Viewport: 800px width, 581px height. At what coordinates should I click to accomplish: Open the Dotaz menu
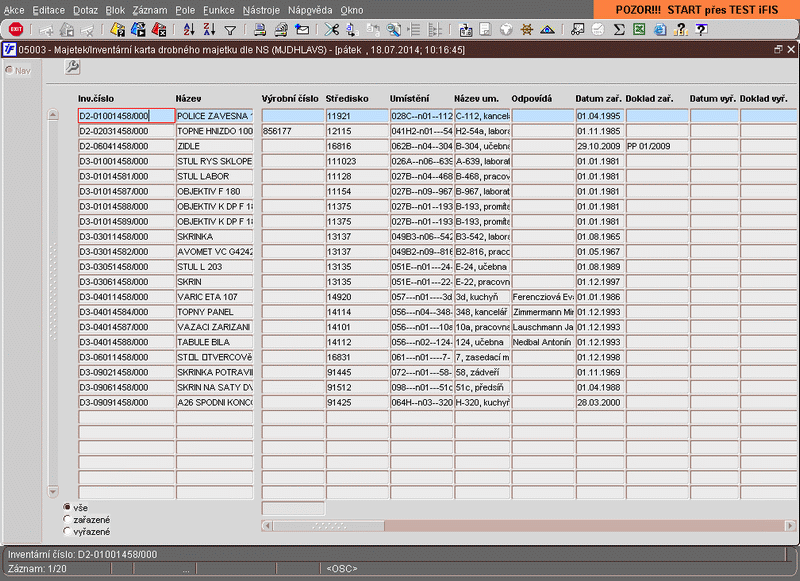pyautogui.click(x=85, y=10)
